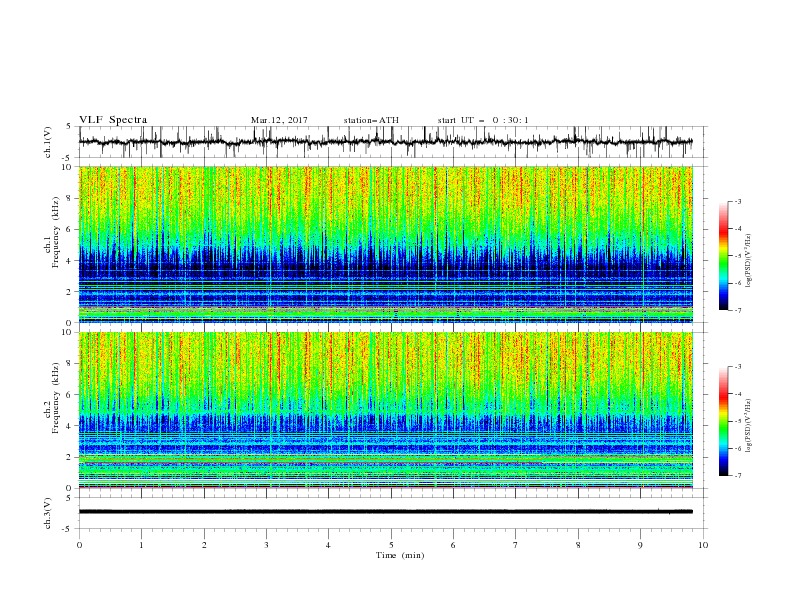
Task: Click the "-7" tick on the ch.1 colorbar
Action: (x=737, y=310)
